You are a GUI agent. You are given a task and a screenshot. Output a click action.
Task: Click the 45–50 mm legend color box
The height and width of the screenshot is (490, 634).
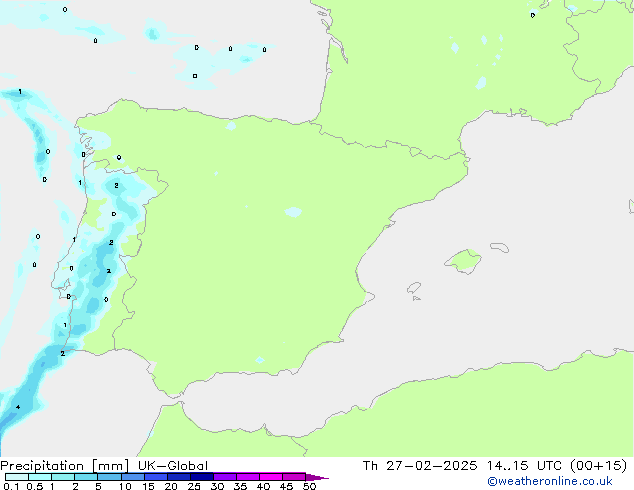pos(294,477)
